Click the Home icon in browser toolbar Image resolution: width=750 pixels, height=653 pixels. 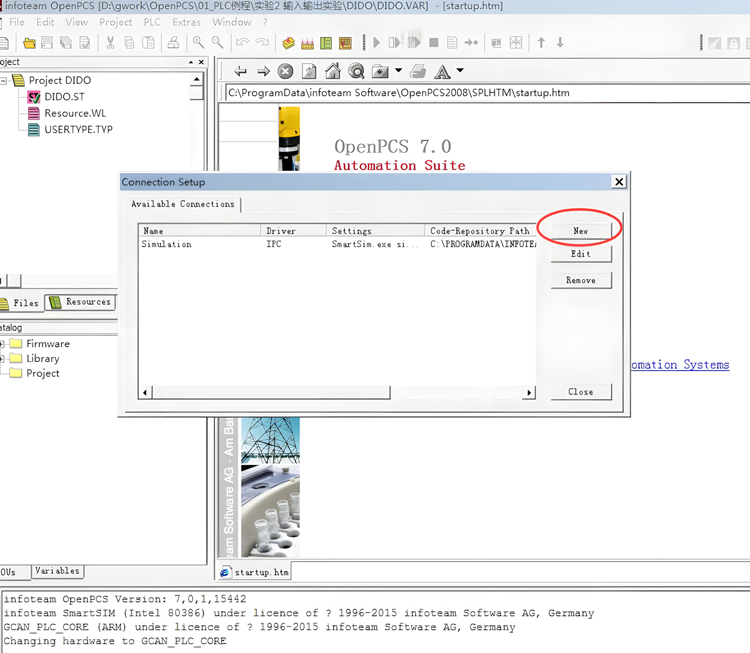tap(333, 71)
